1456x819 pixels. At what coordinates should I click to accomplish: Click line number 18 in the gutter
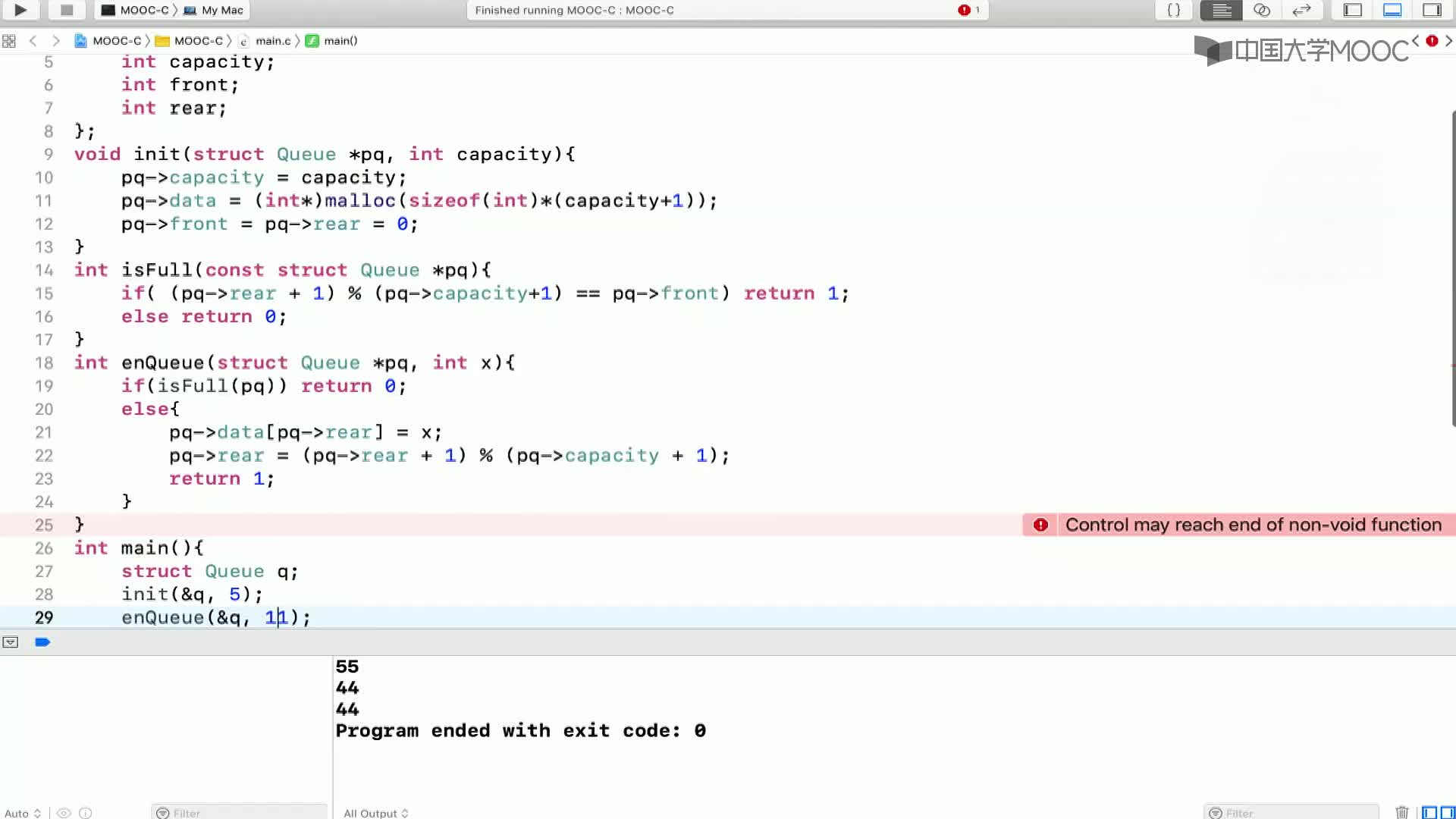pos(44,362)
